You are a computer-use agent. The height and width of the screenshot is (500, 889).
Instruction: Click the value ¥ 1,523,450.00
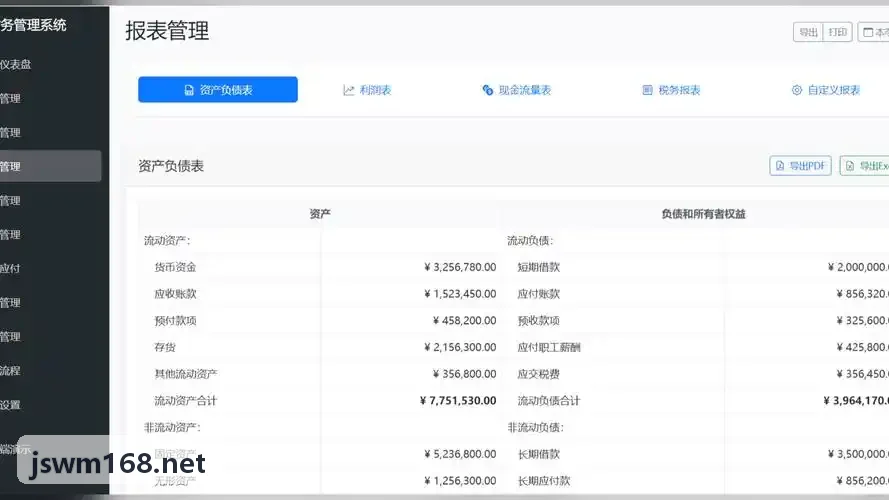pos(460,294)
